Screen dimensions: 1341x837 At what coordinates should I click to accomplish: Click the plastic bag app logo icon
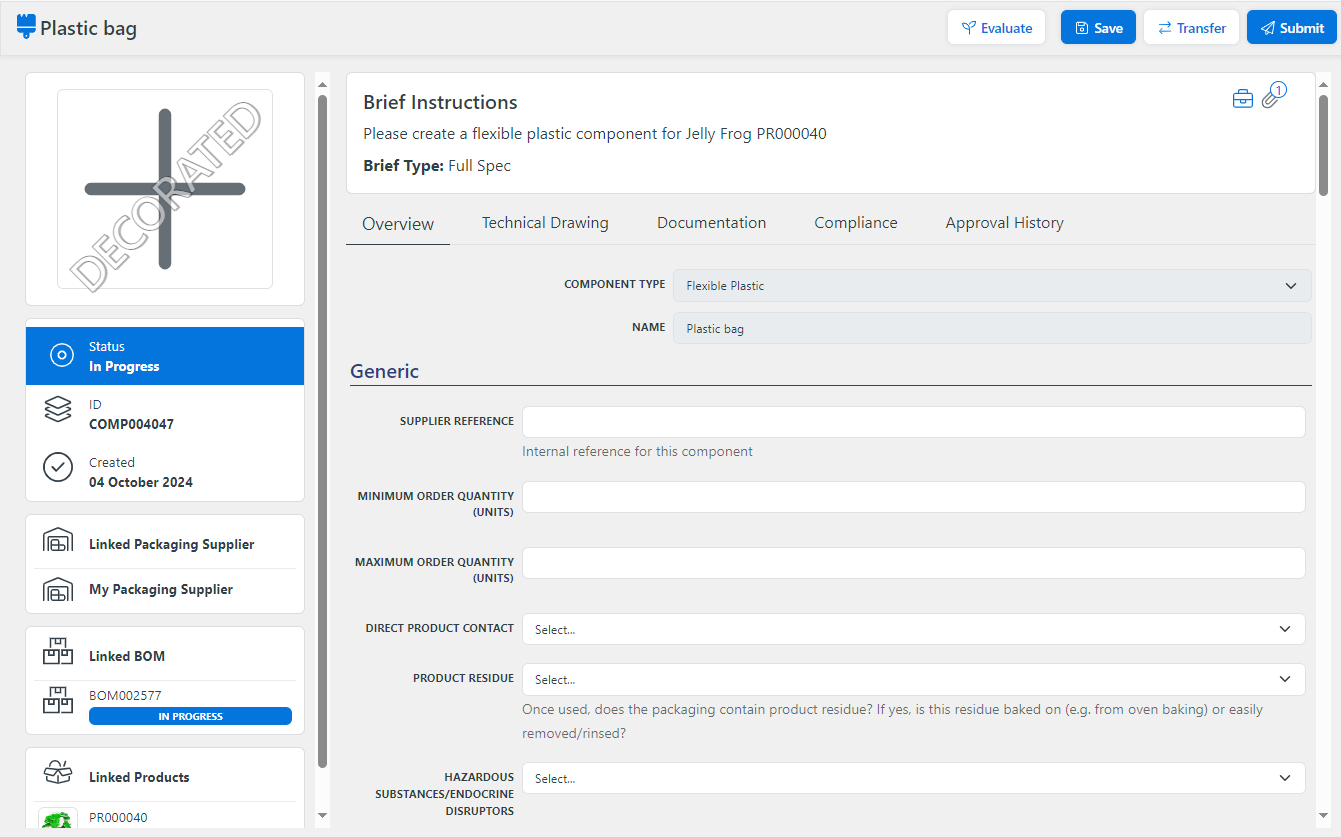[x=26, y=26]
